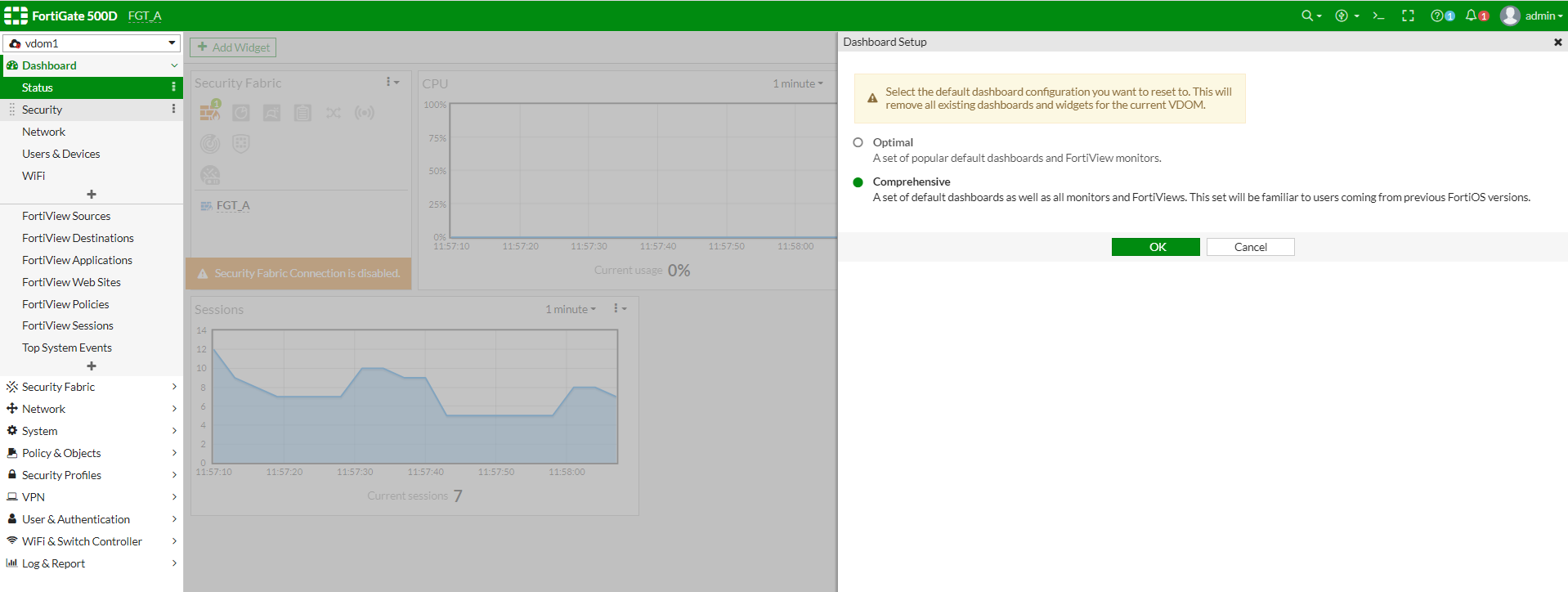Click the FortiGate logo in header

click(x=16, y=16)
